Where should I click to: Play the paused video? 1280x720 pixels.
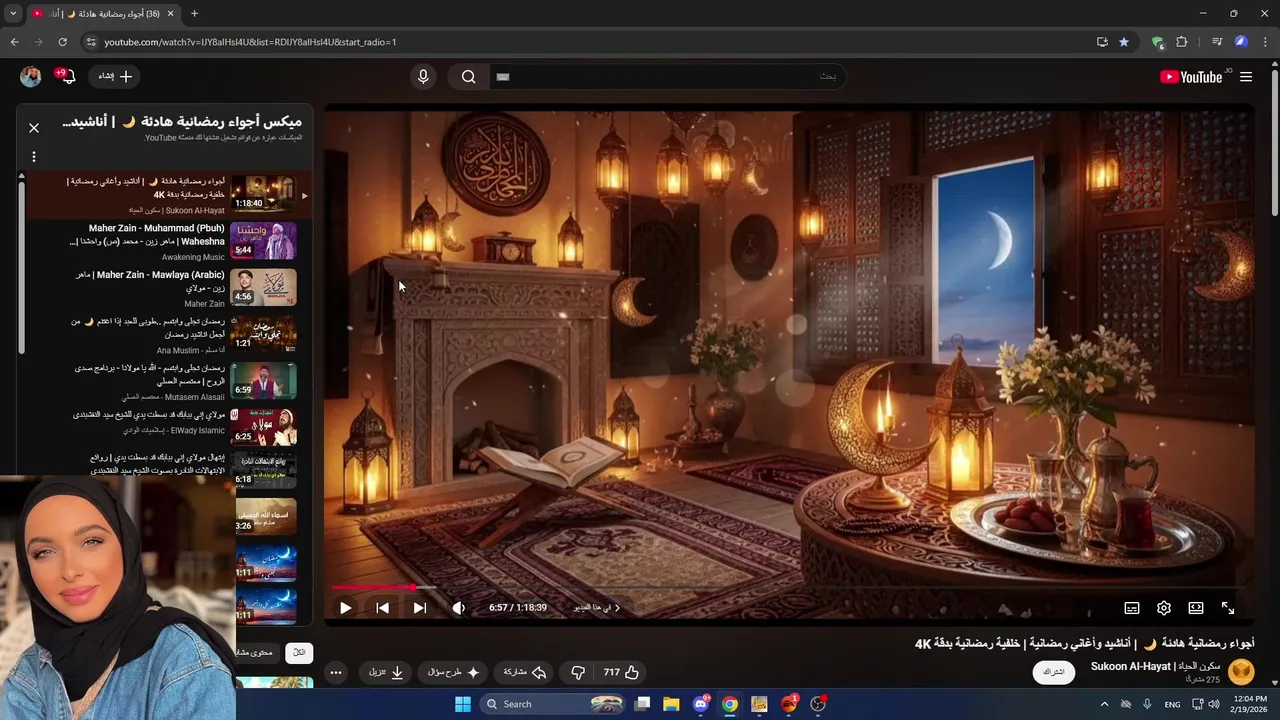click(345, 608)
